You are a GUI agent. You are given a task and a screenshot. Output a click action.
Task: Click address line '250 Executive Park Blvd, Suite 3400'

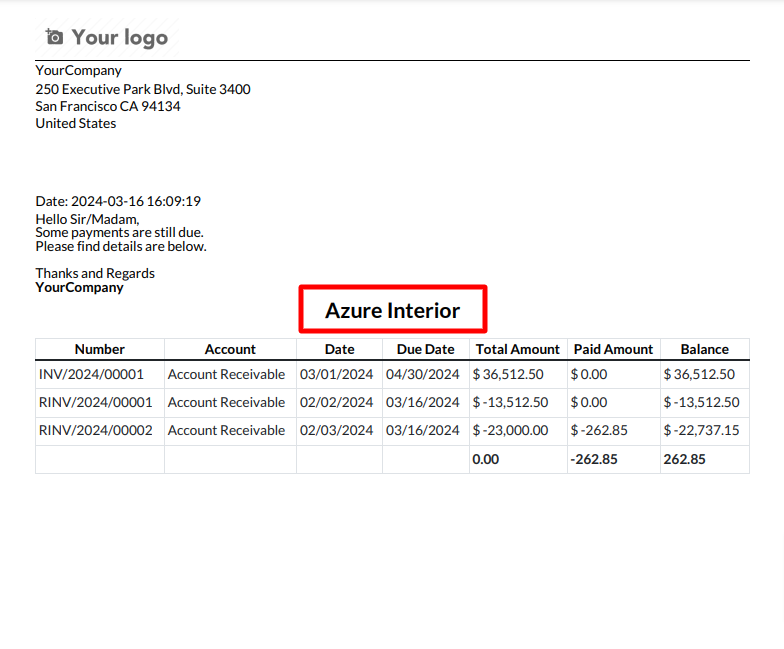tap(143, 90)
